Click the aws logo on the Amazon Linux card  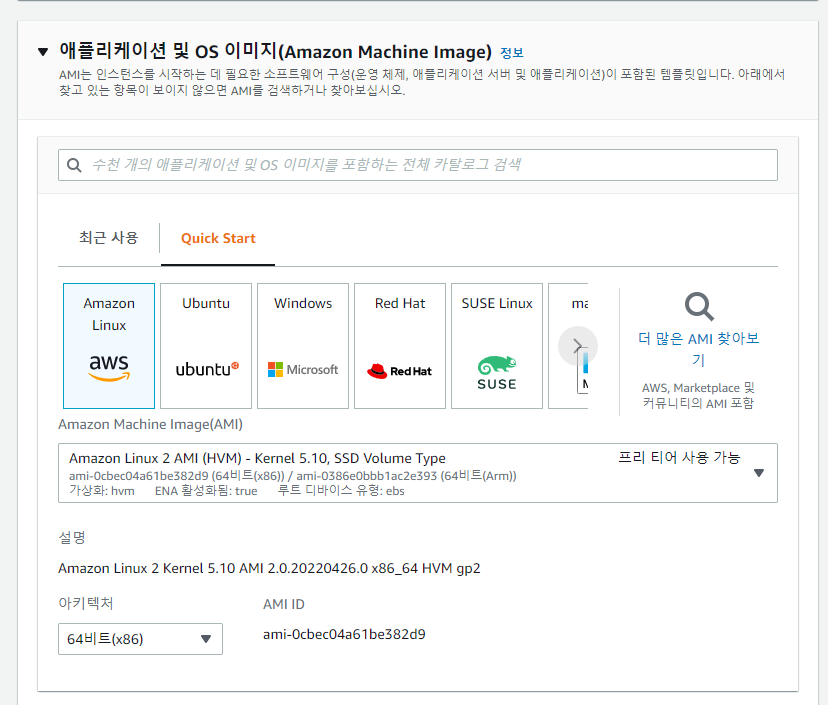(109, 367)
